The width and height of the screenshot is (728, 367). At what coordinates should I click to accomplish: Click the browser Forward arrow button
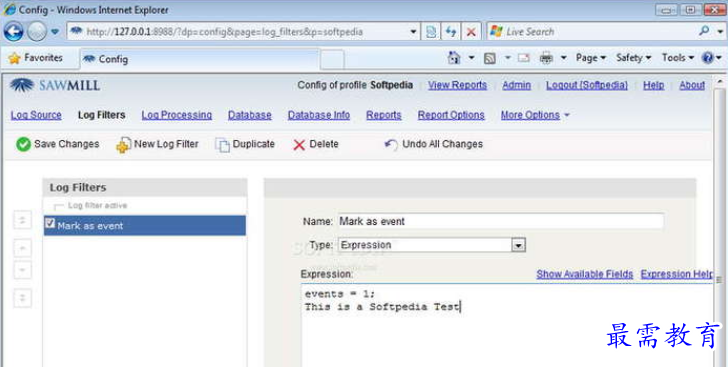click(37, 32)
